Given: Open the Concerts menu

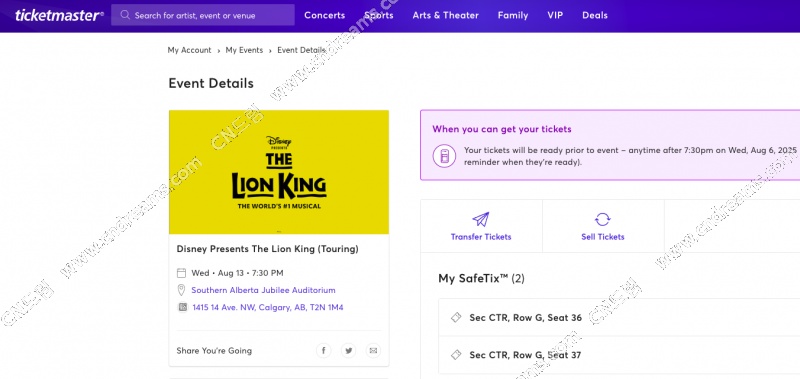Looking at the screenshot, I should coord(324,15).
